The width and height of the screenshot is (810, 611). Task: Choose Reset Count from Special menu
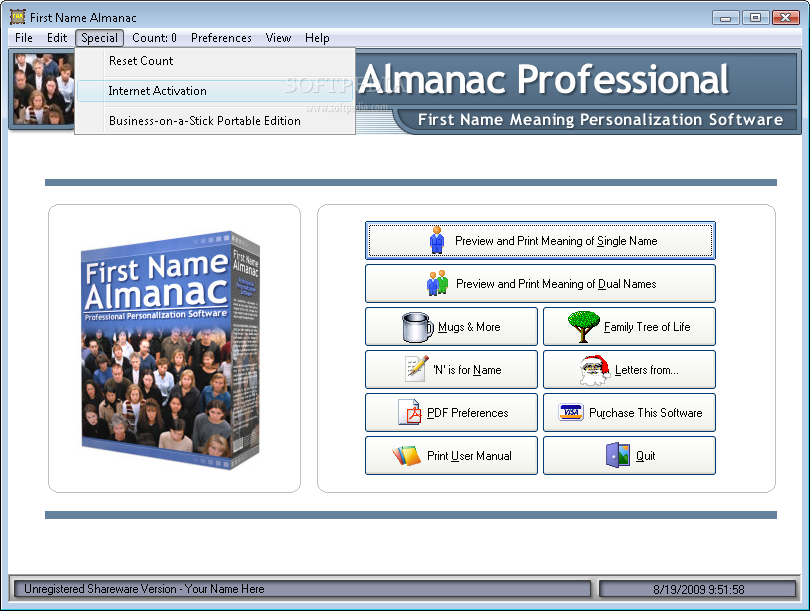click(215, 61)
